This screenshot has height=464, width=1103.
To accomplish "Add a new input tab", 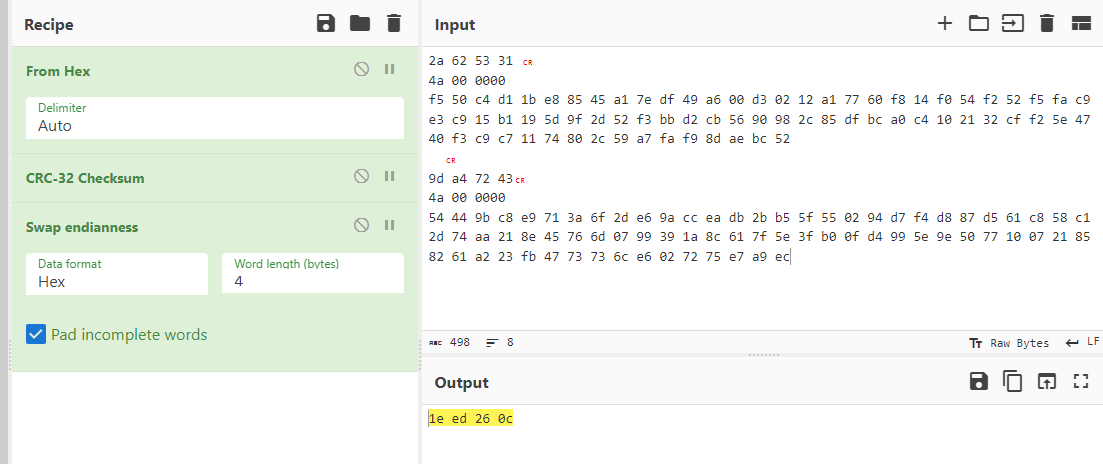I will 944,23.
